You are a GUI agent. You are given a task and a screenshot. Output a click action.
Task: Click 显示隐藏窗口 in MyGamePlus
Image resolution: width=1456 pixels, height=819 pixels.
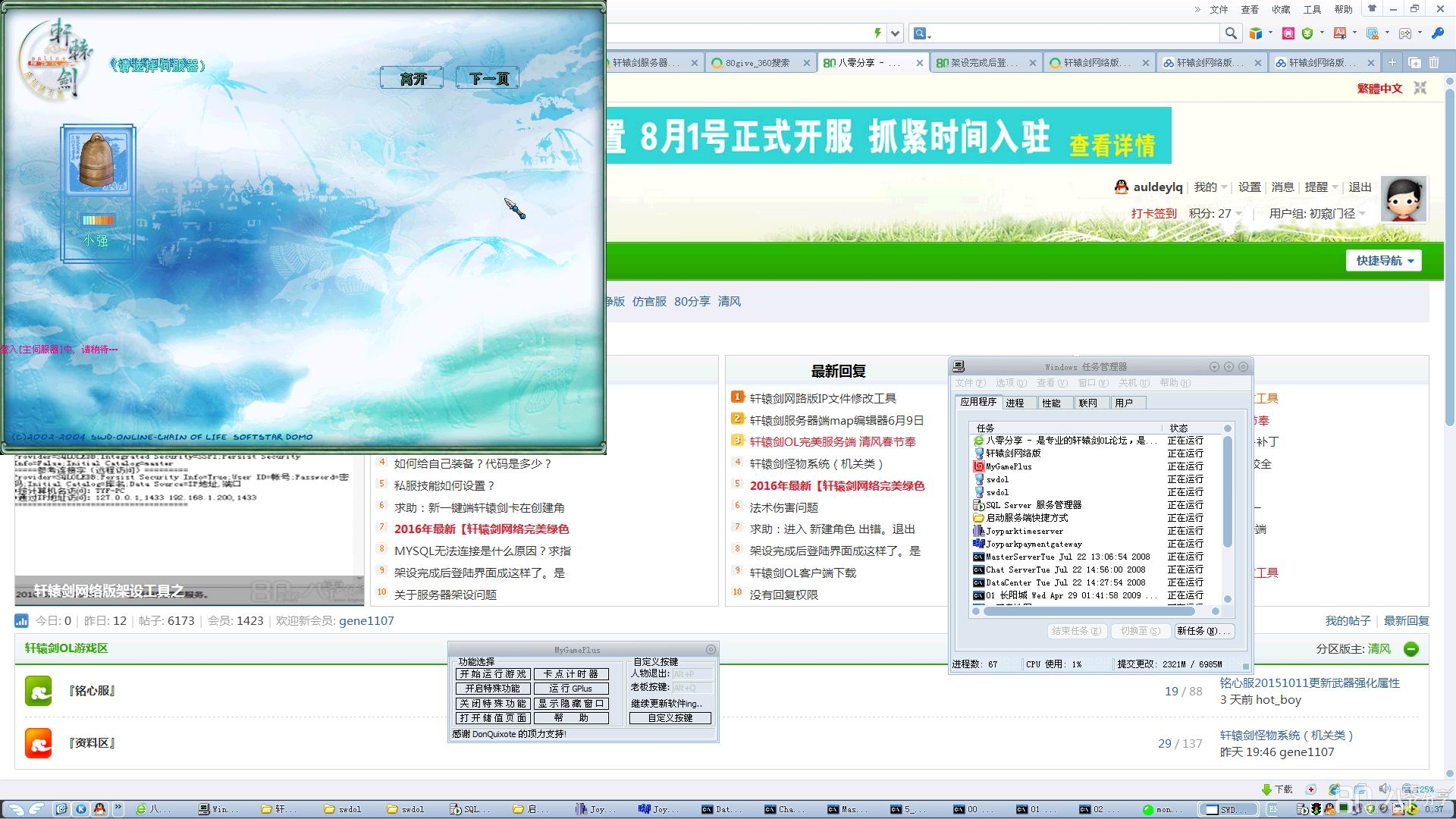[x=571, y=703]
